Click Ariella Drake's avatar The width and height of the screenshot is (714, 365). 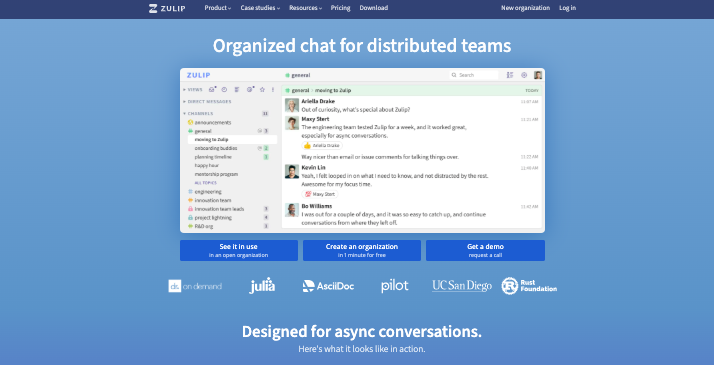(292, 105)
